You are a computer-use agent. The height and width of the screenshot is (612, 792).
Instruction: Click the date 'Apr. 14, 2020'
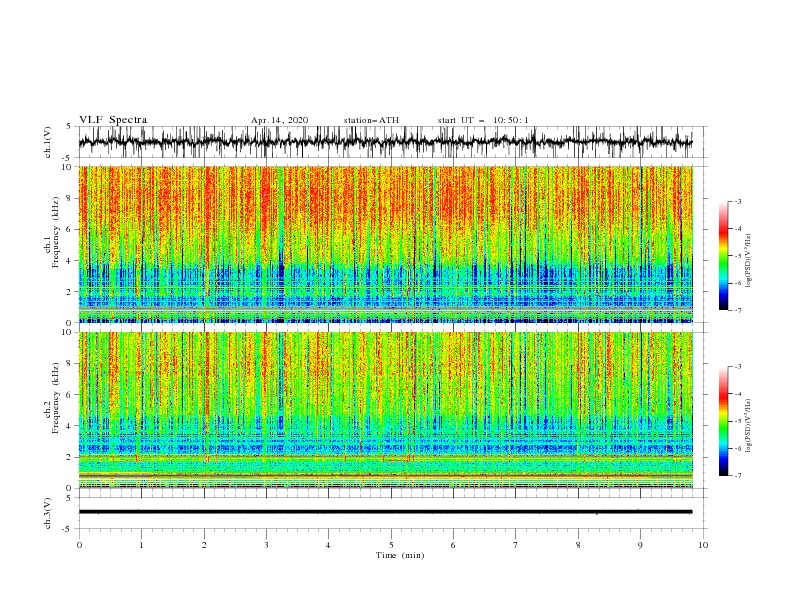click(x=279, y=120)
